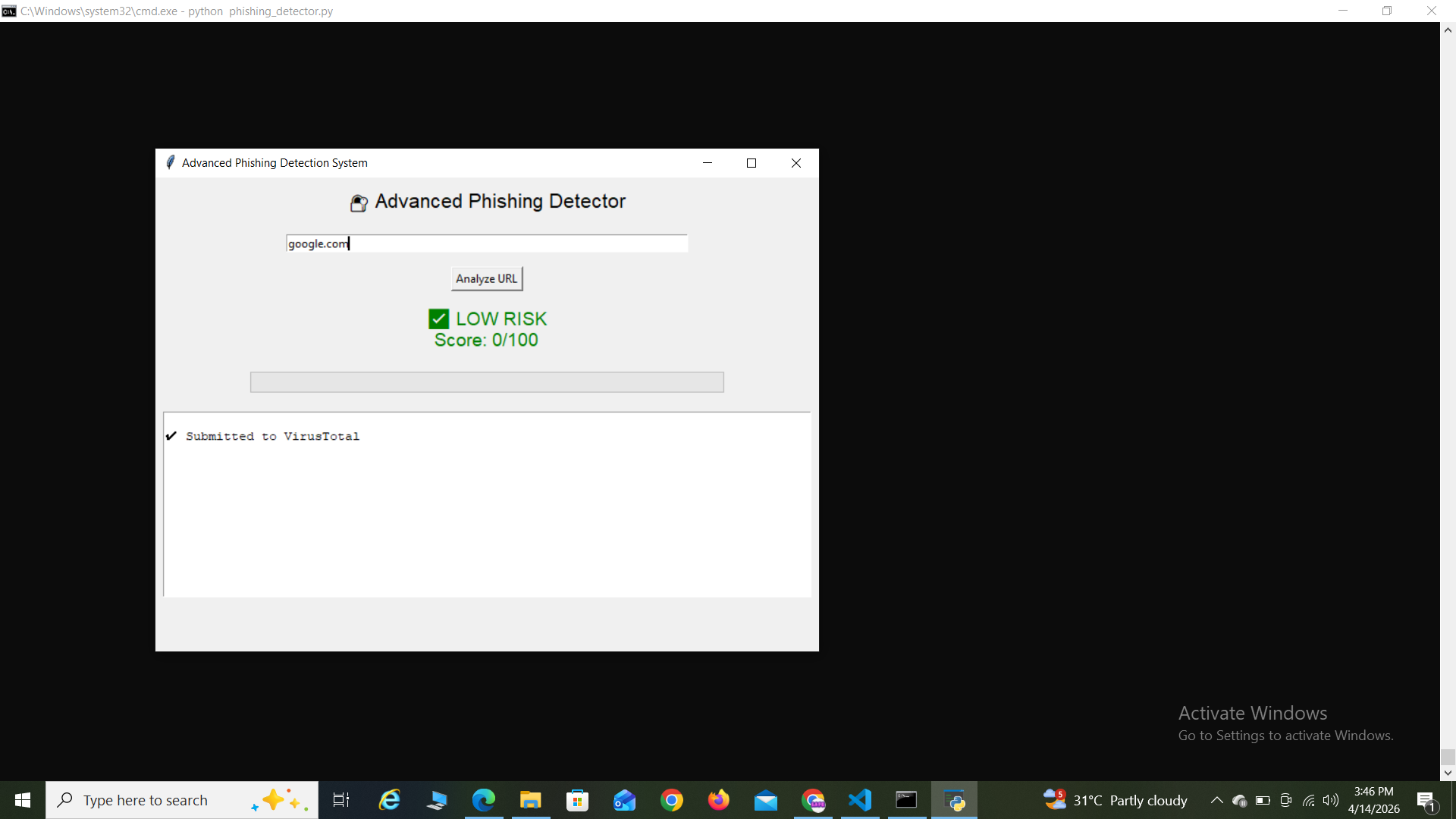Image resolution: width=1456 pixels, height=819 pixels.
Task: Click the console scrollbar down arrow
Action: click(x=1448, y=773)
